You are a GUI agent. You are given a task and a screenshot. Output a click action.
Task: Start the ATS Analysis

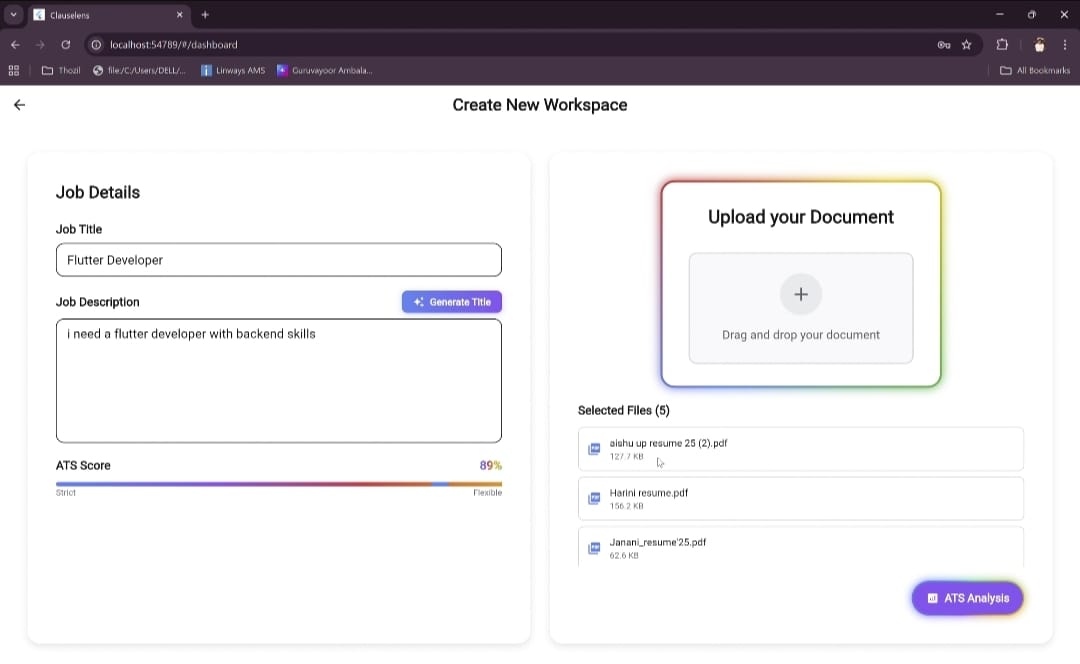point(968,598)
